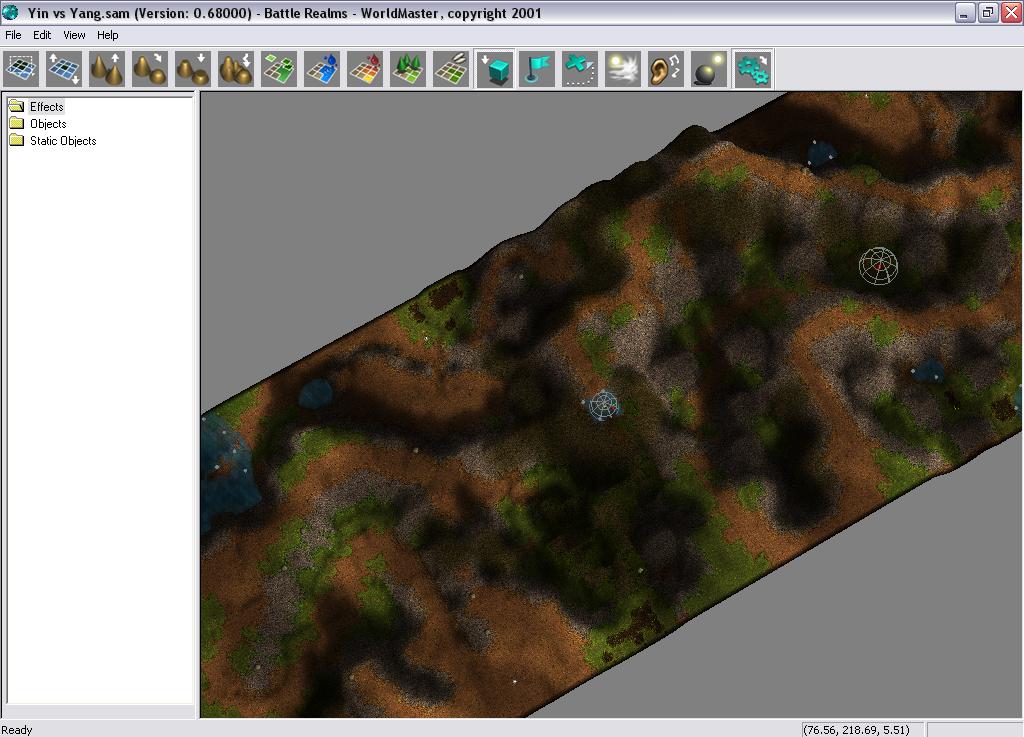Screen dimensions: 1024x737
Task: Select the glowing wind effect tool
Action: pyautogui.click(x=623, y=69)
